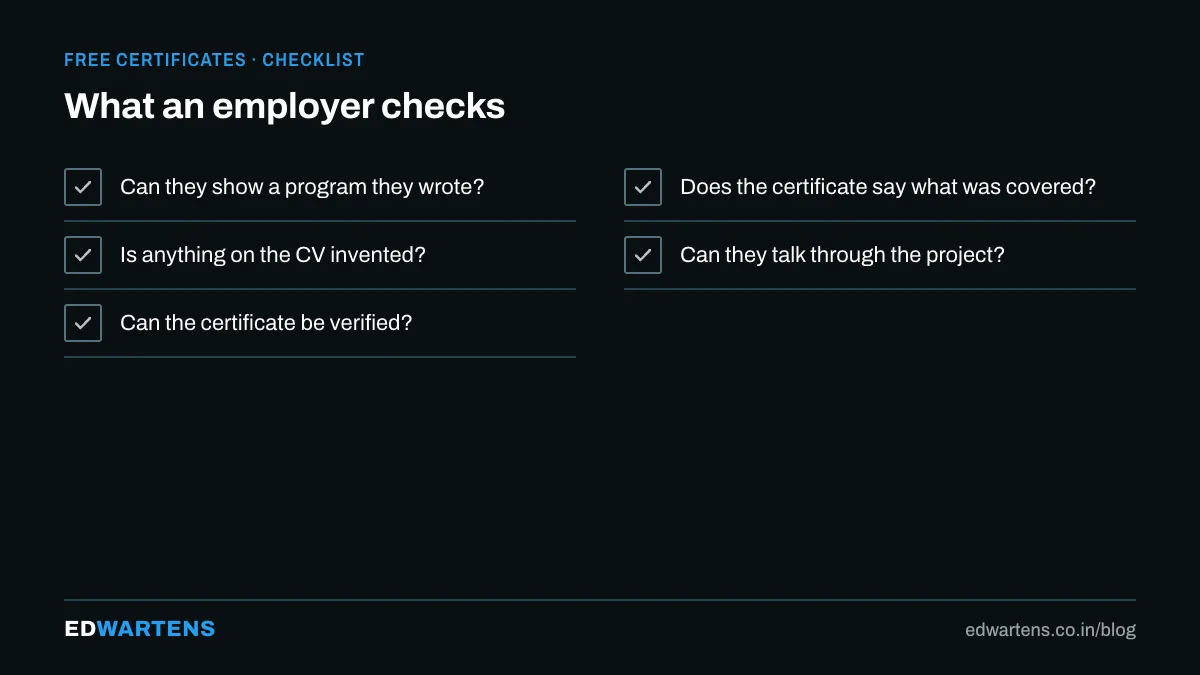
Task: Click the 'FREE CERTIFICATES · CHECKLIST' label
Action: [x=214, y=60]
